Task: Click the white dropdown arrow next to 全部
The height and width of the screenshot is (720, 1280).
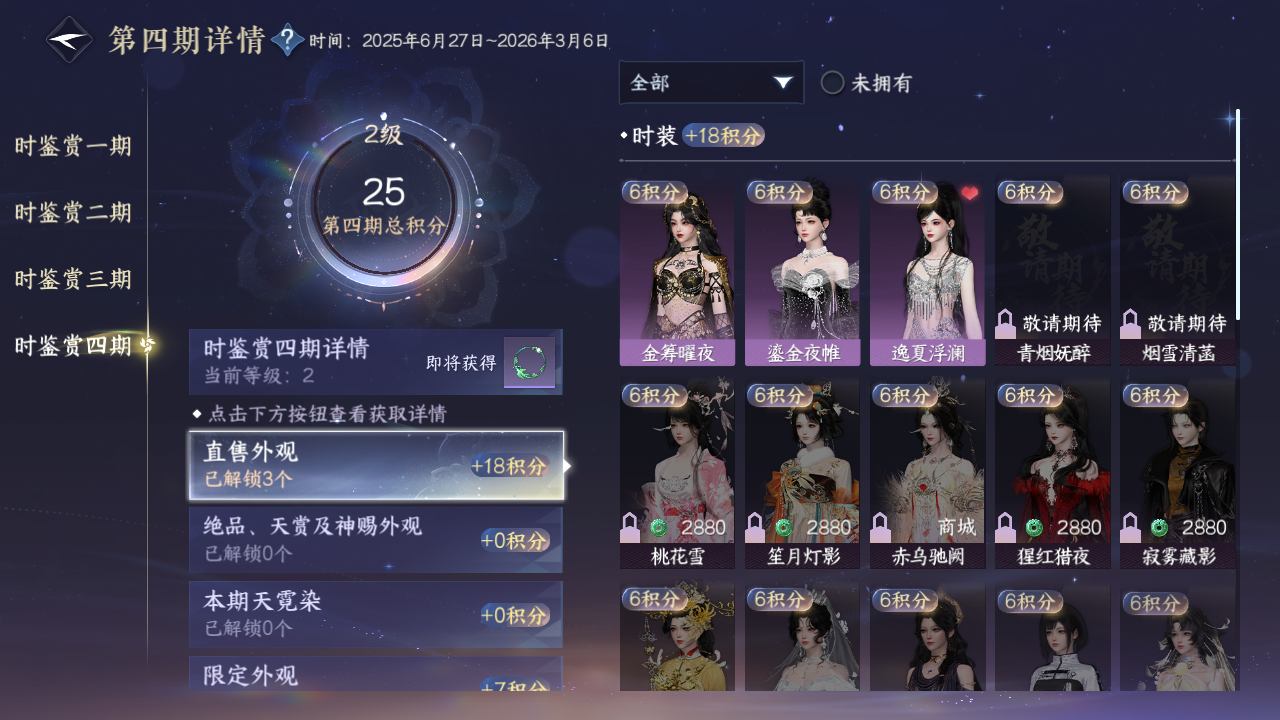Action: (783, 83)
